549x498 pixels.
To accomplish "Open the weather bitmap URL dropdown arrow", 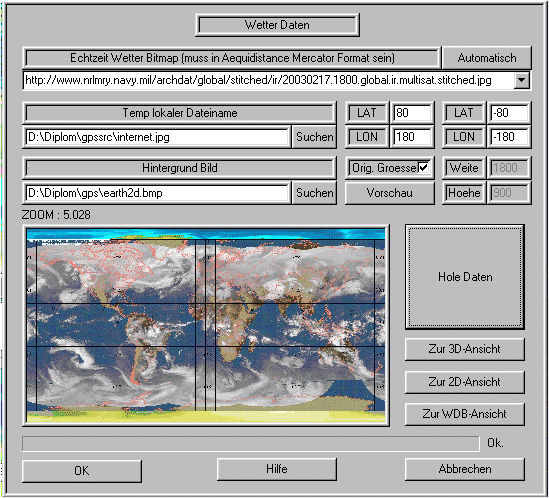I will click(x=521, y=80).
